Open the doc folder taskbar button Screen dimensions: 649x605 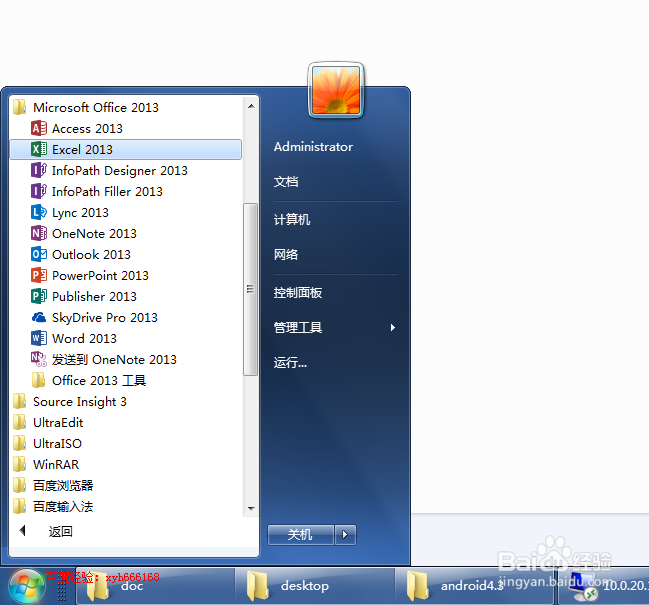[x=156, y=586]
